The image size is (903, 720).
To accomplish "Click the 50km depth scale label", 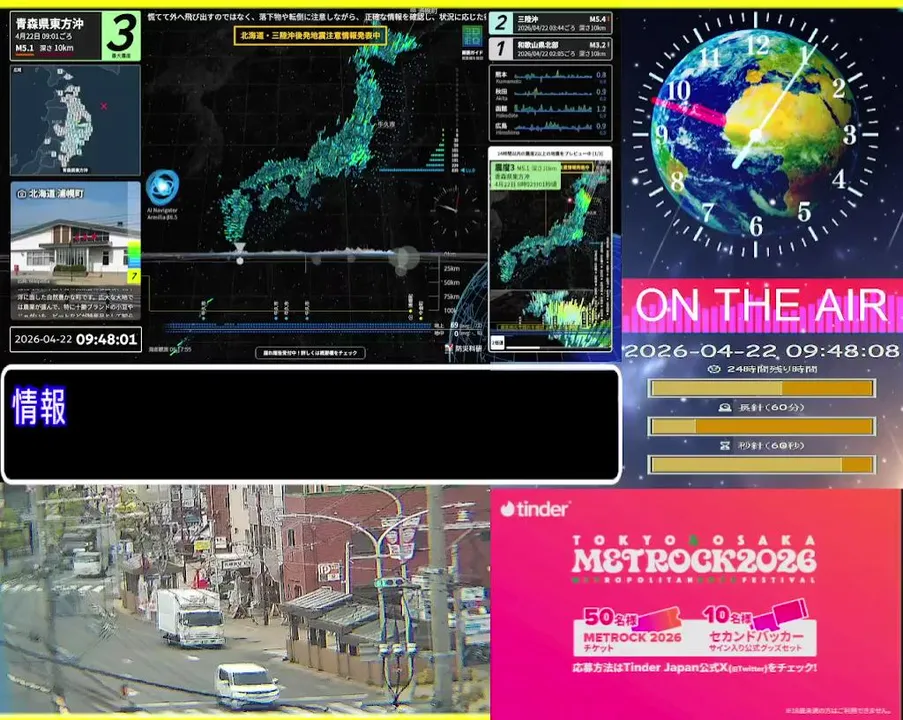I will [x=452, y=283].
